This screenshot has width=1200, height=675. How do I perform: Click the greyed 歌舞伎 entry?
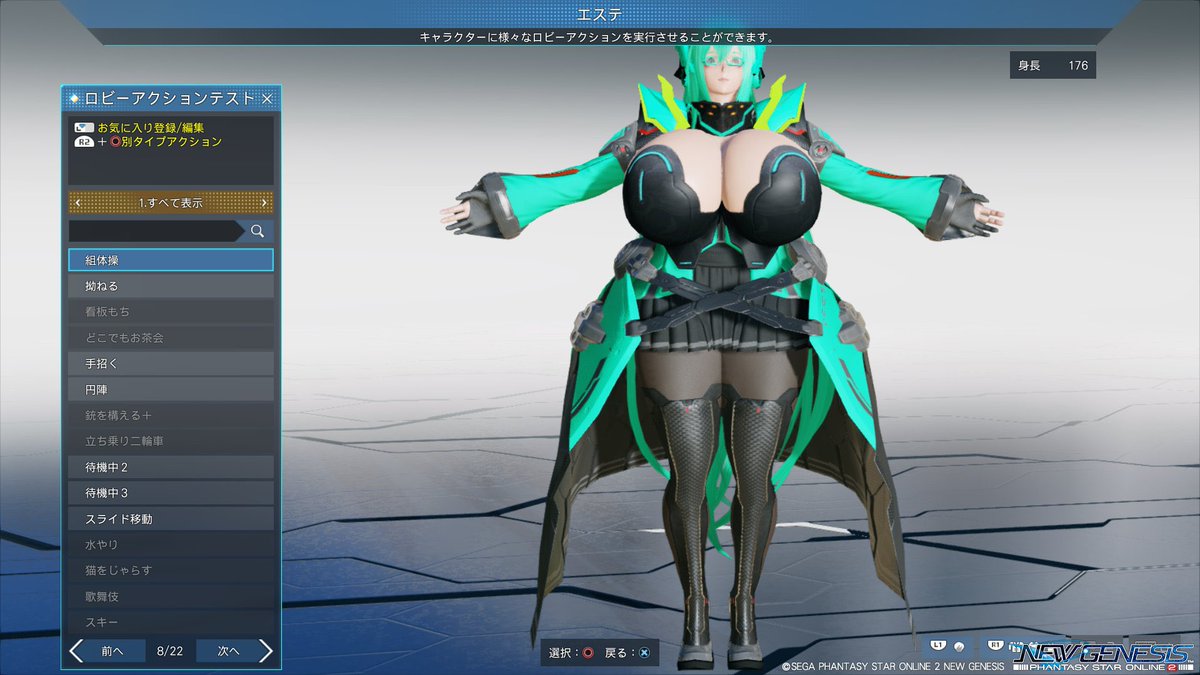(171, 597)
